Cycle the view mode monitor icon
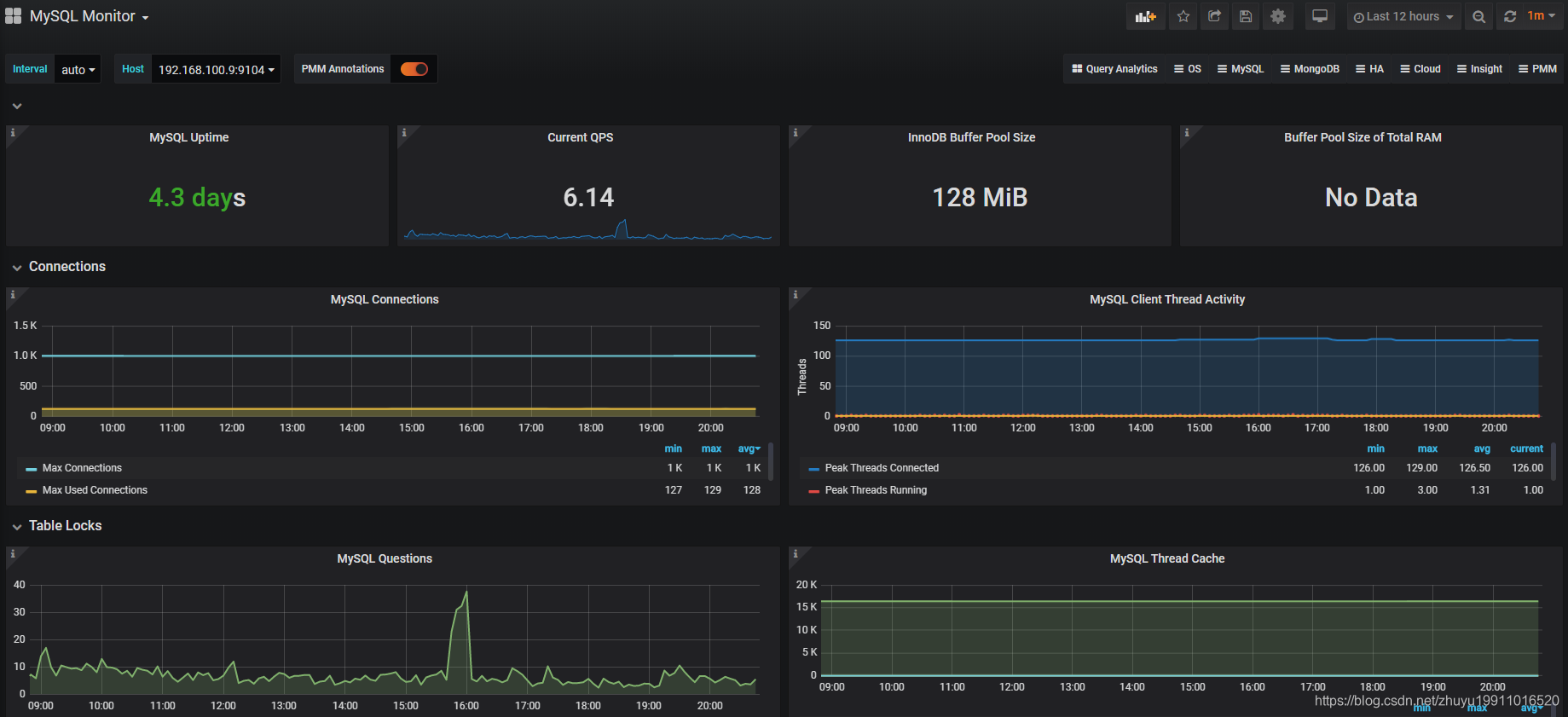1568x717 pixels. (x=1320, y=16)
